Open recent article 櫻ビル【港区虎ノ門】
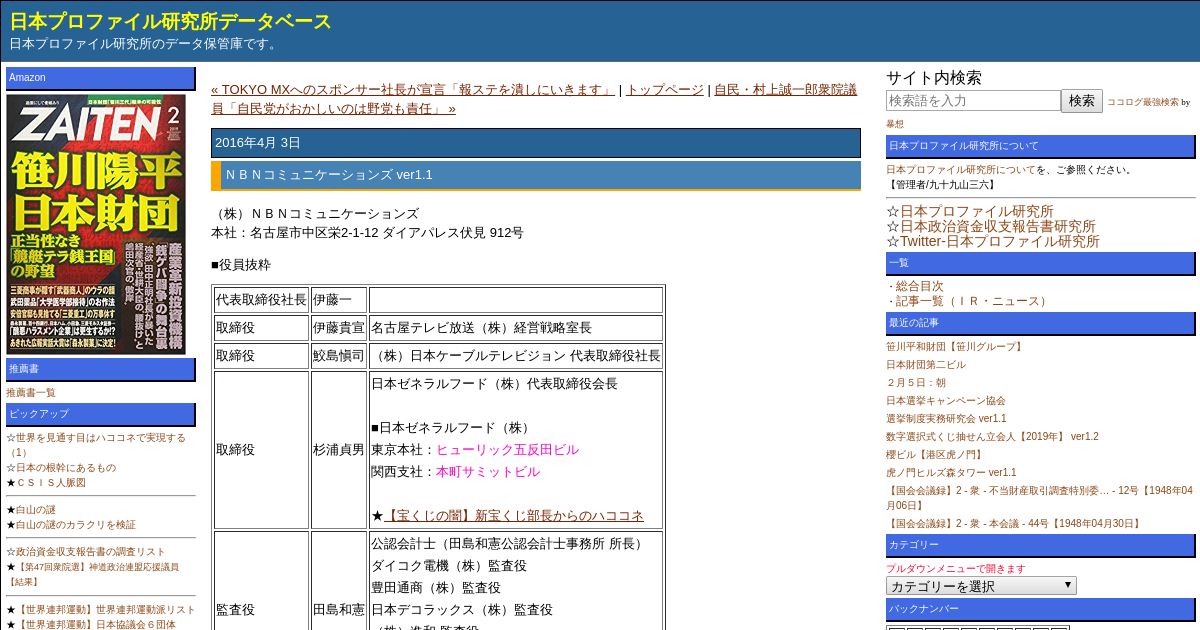This screenshot has height=630, width=1200. coord(936,455)
